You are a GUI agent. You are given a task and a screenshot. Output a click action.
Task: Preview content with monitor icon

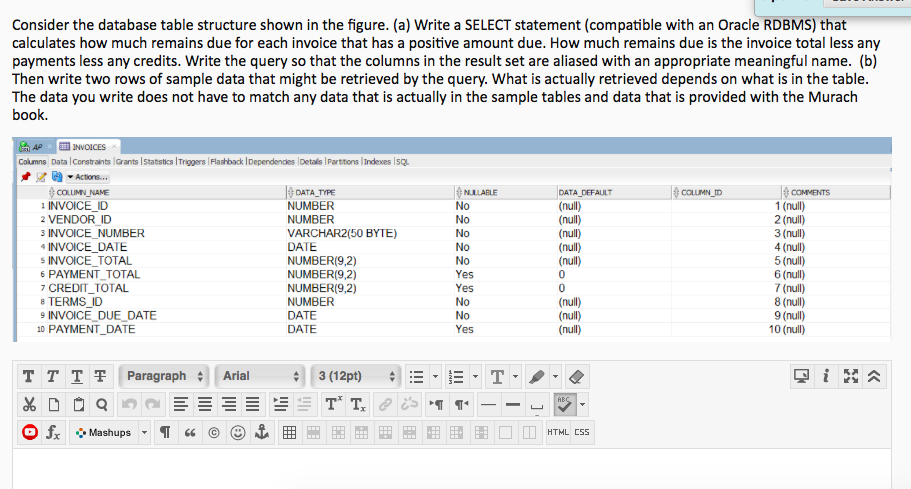click(x=801, y=376)
